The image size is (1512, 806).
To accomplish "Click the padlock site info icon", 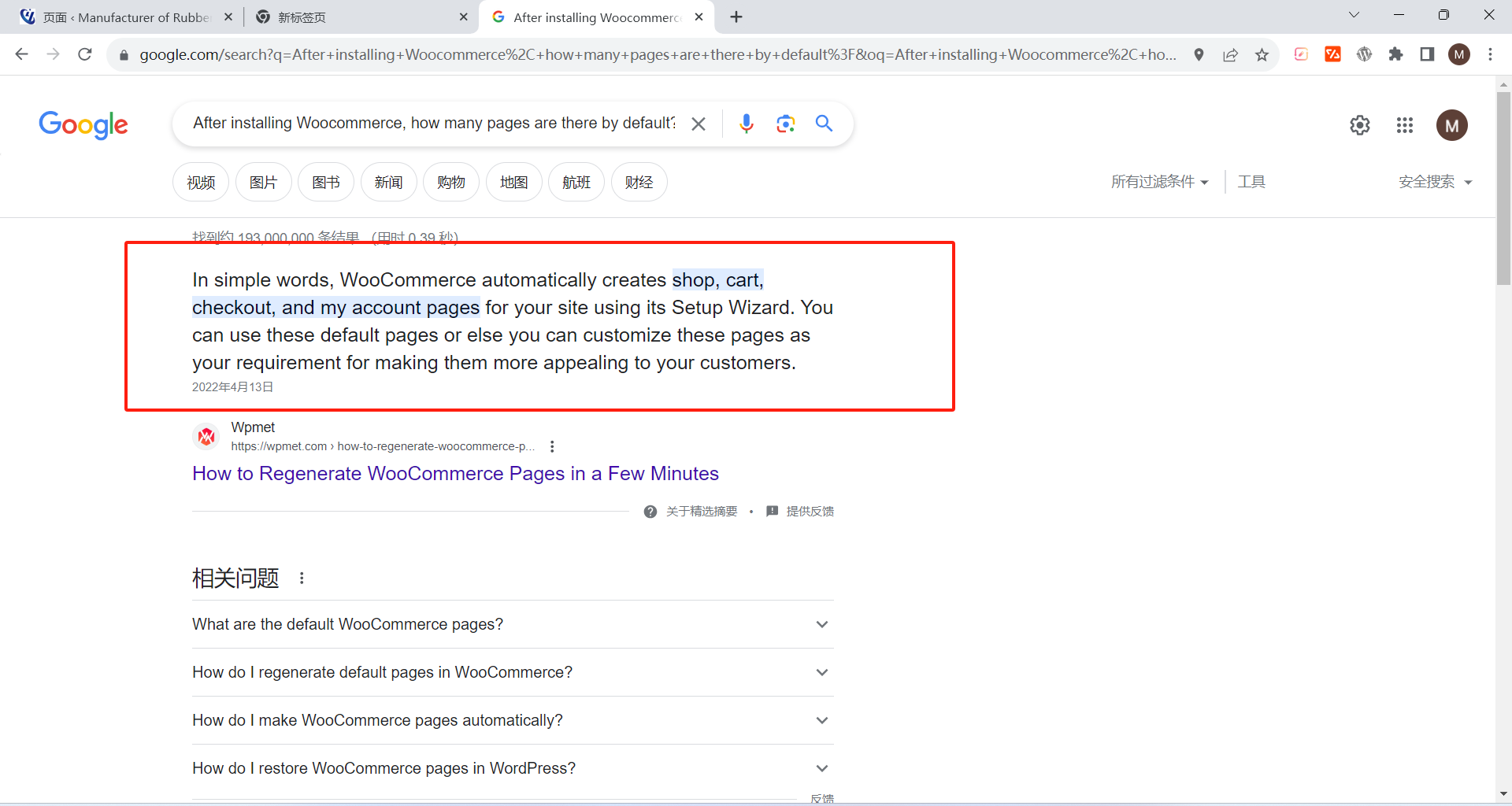I will (x=124, y=55).
